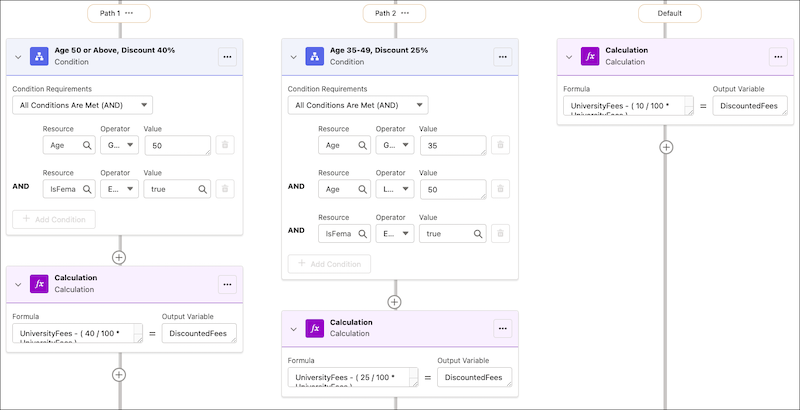Click the Path 1 condition branch icon
This screenshot has height=410, width=800.
[x=39, y=57]
